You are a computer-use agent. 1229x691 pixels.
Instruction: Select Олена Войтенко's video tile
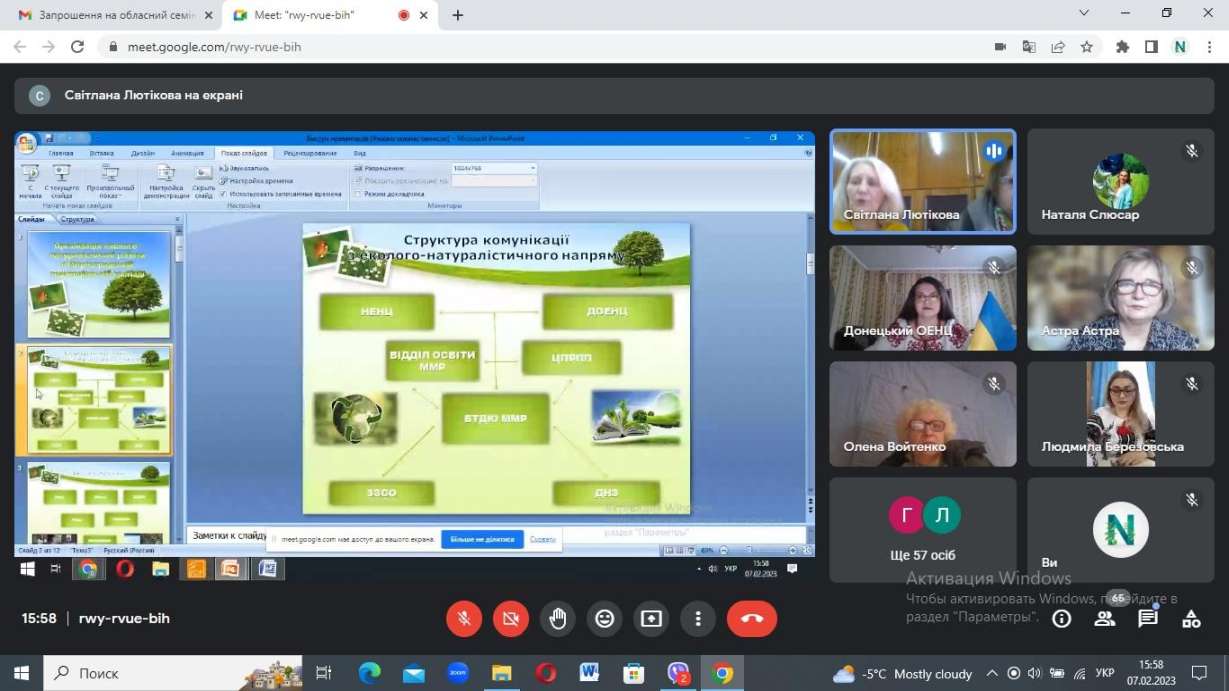[x=923, y=414]
